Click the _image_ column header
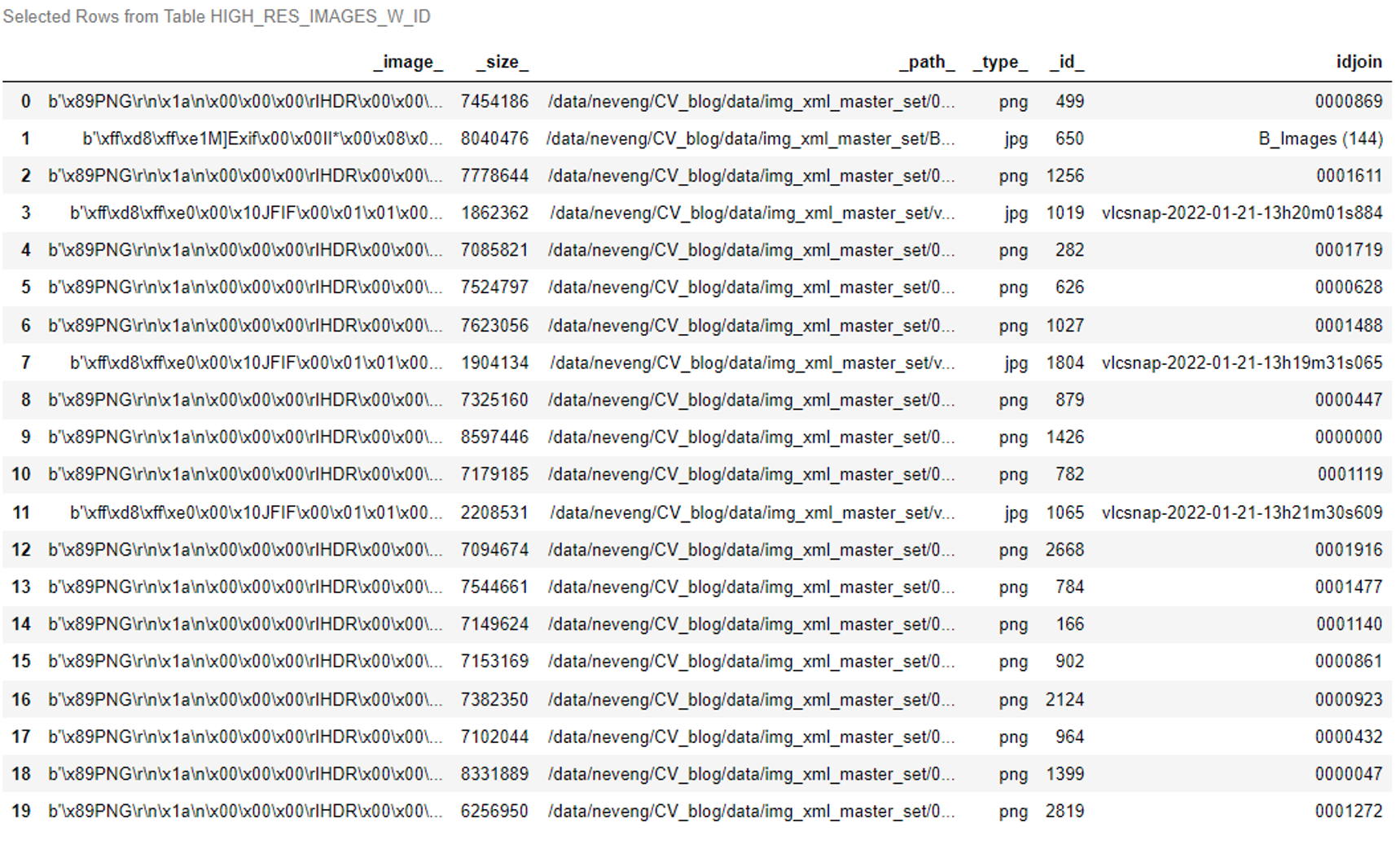This screenshot has width=1400, height=849. pyautogui.click(x=408, y=62)
